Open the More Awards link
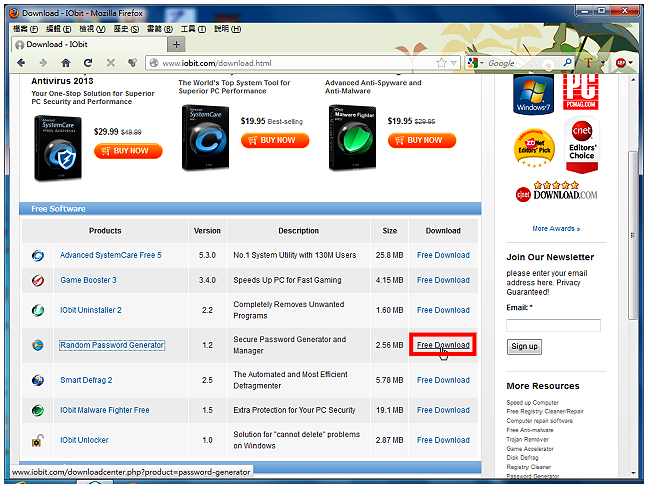Image resolution: width=652 pixels, height=488 pixels. [x=556, y=228]
